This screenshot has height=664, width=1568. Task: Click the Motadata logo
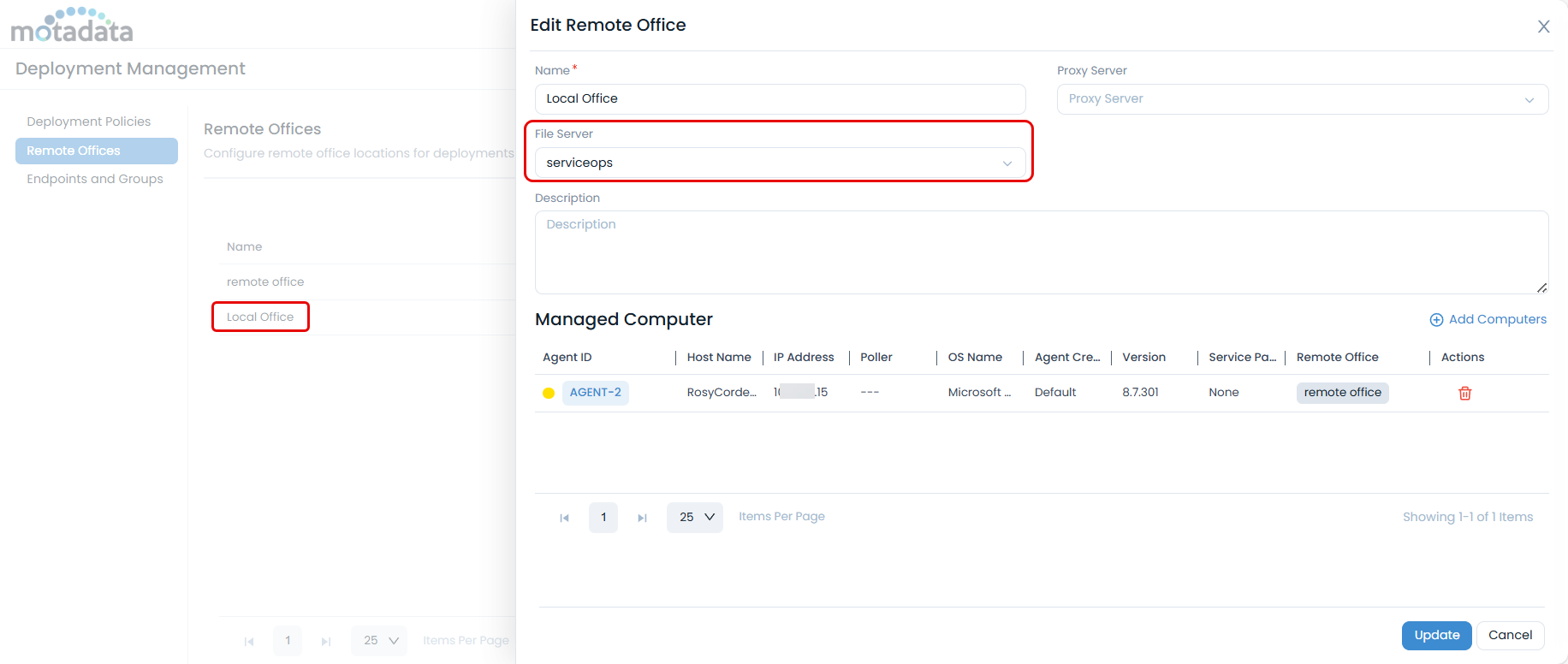pyautogui.click(x=72, y=26)
